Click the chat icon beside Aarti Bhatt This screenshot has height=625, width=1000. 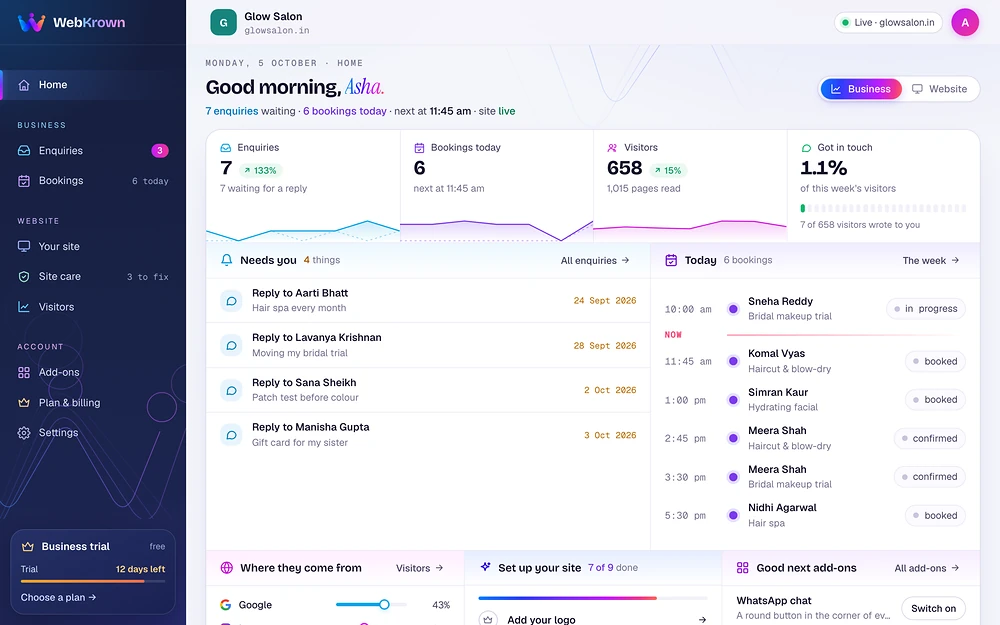point(232,300)
